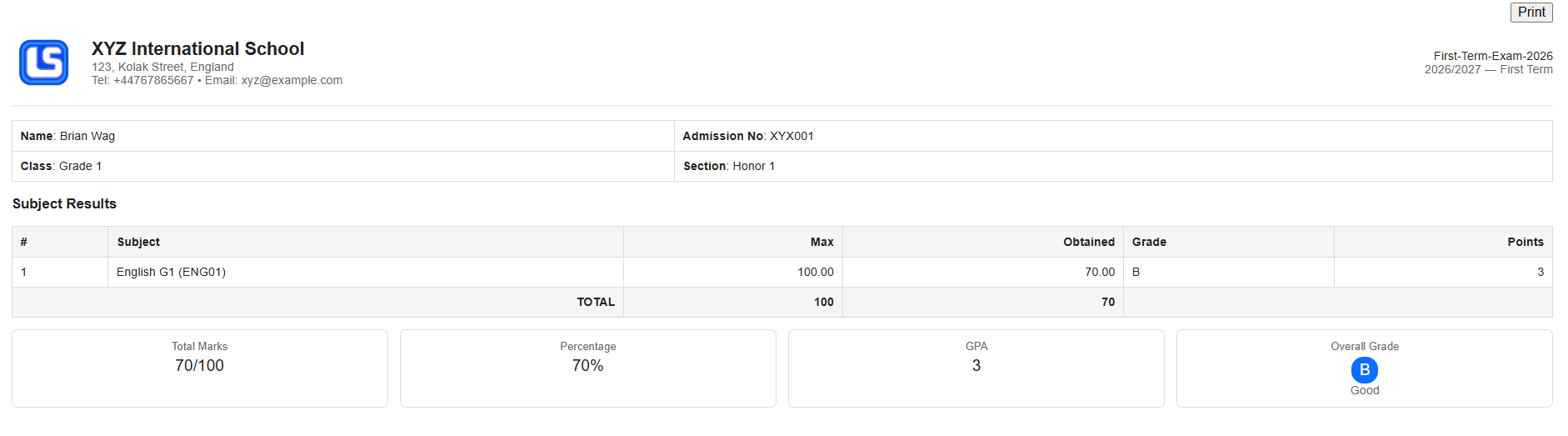Click the Obtained column header

coord(1088,242)
